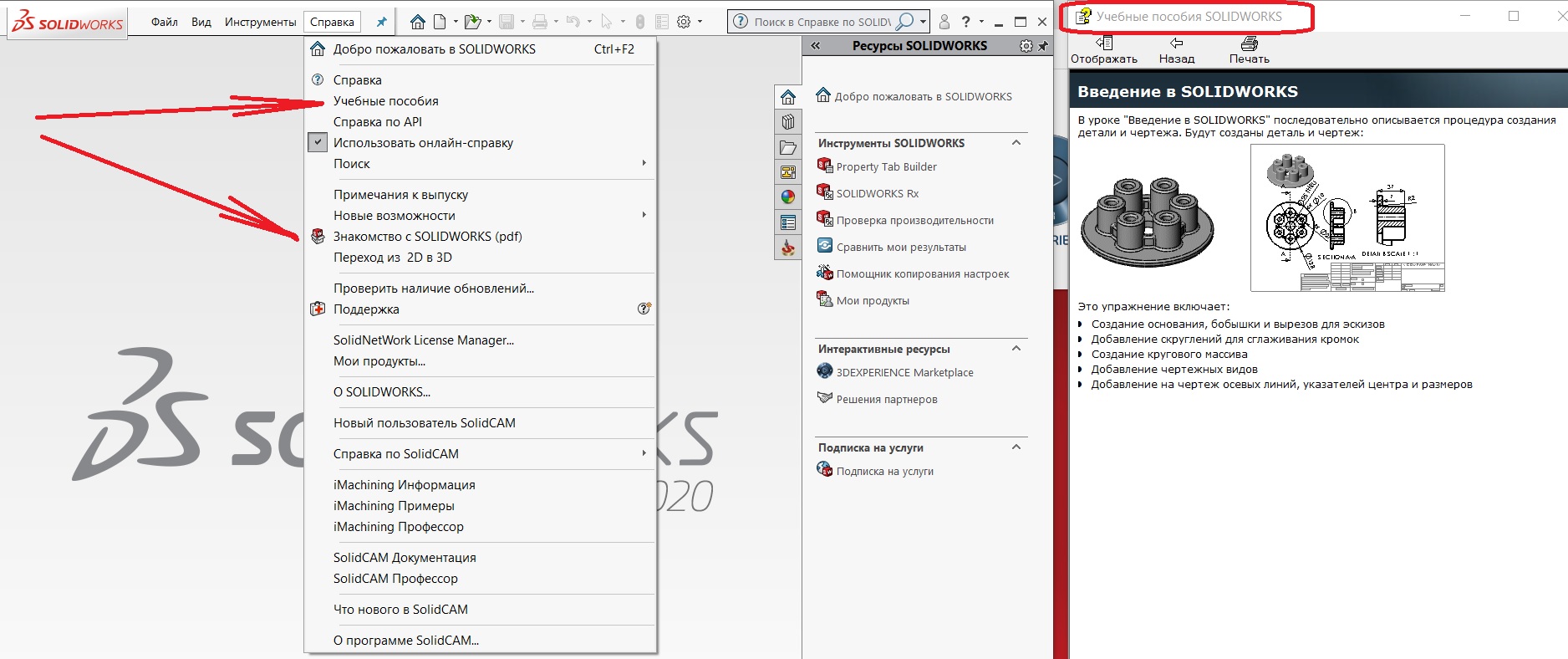The height and width of the screenshot is (659, 1568).
Task: Click 'Помощник копирования настроек' link
Action: click(x=923, y=274)
